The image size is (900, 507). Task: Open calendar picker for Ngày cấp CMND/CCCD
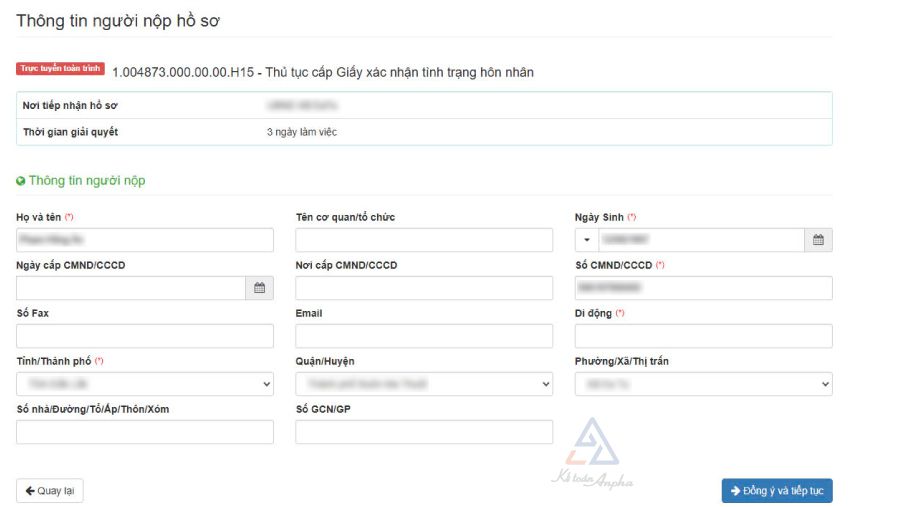259,288
